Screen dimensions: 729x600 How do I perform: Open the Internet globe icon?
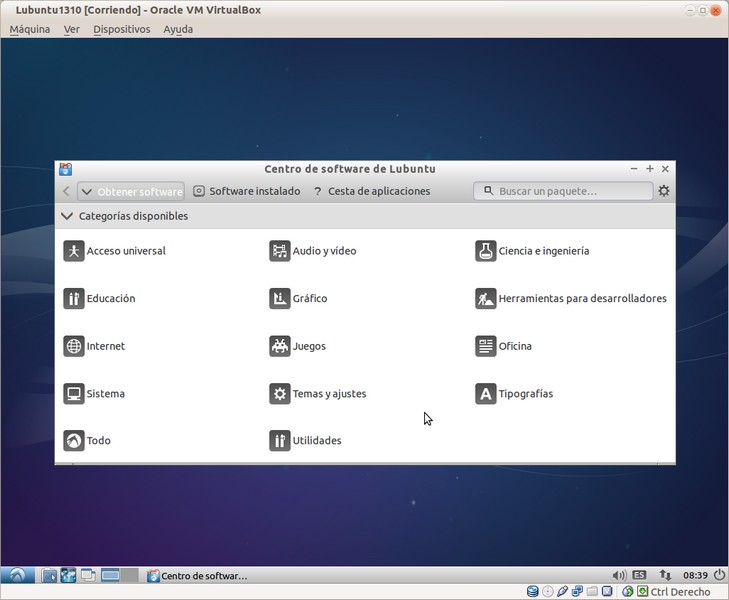73,346
